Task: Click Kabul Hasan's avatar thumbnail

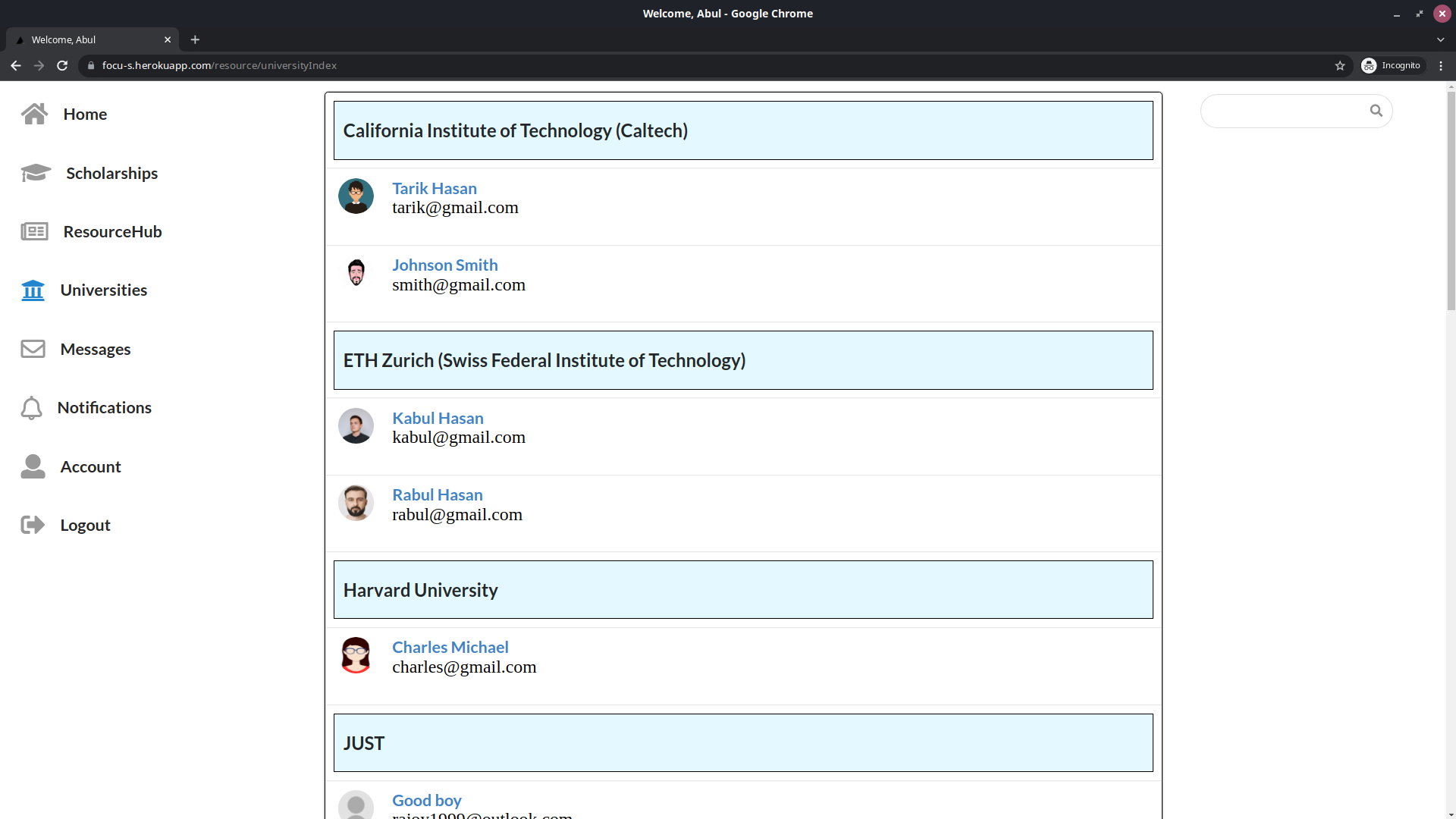Action: click(356, 426)
